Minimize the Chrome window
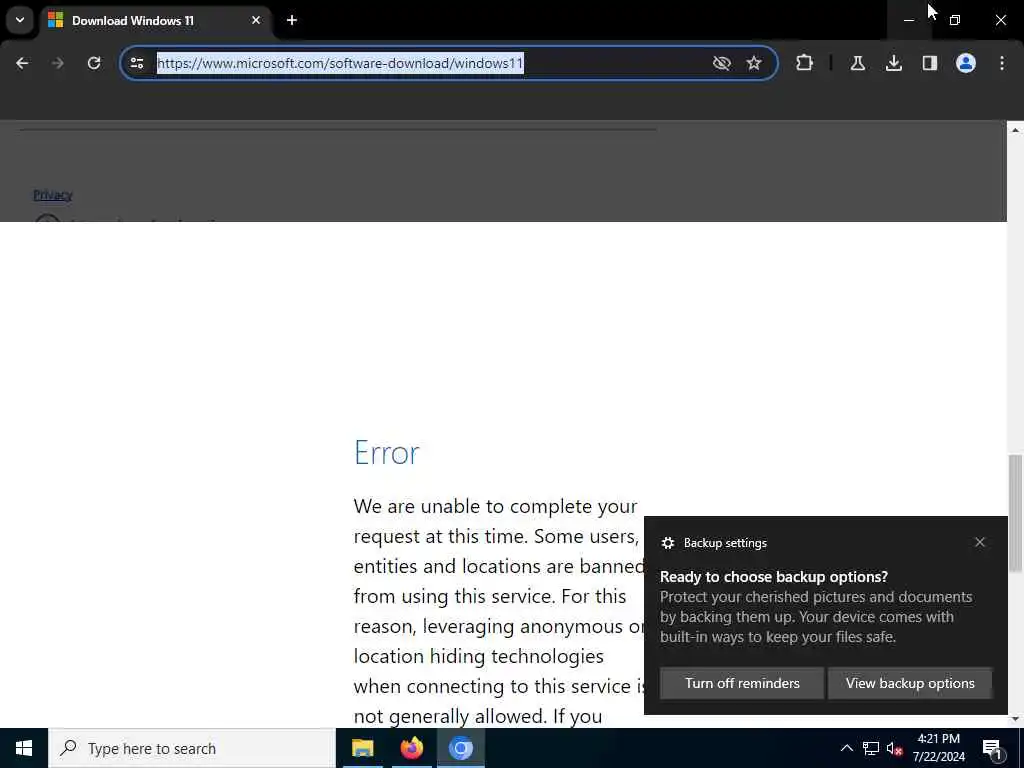This screenshot has height=768, width=1024. (x=909, y=20)
